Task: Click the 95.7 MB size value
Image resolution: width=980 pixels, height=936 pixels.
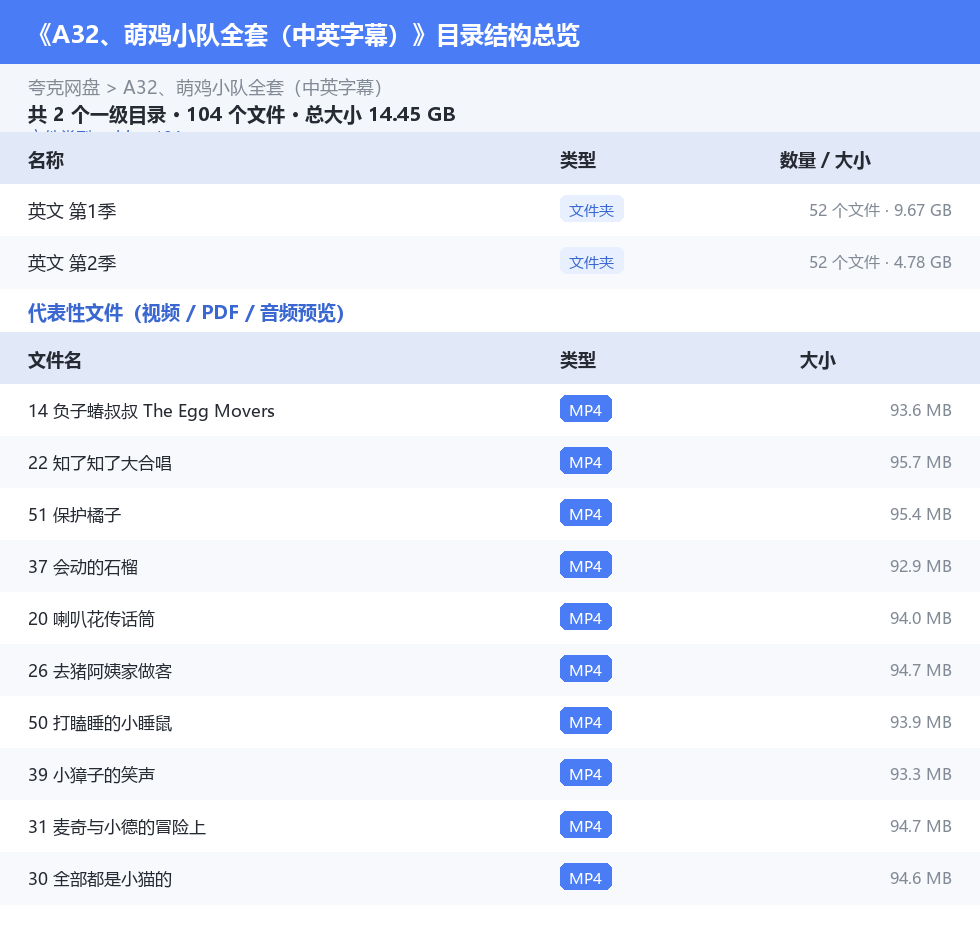Action: 921,462
